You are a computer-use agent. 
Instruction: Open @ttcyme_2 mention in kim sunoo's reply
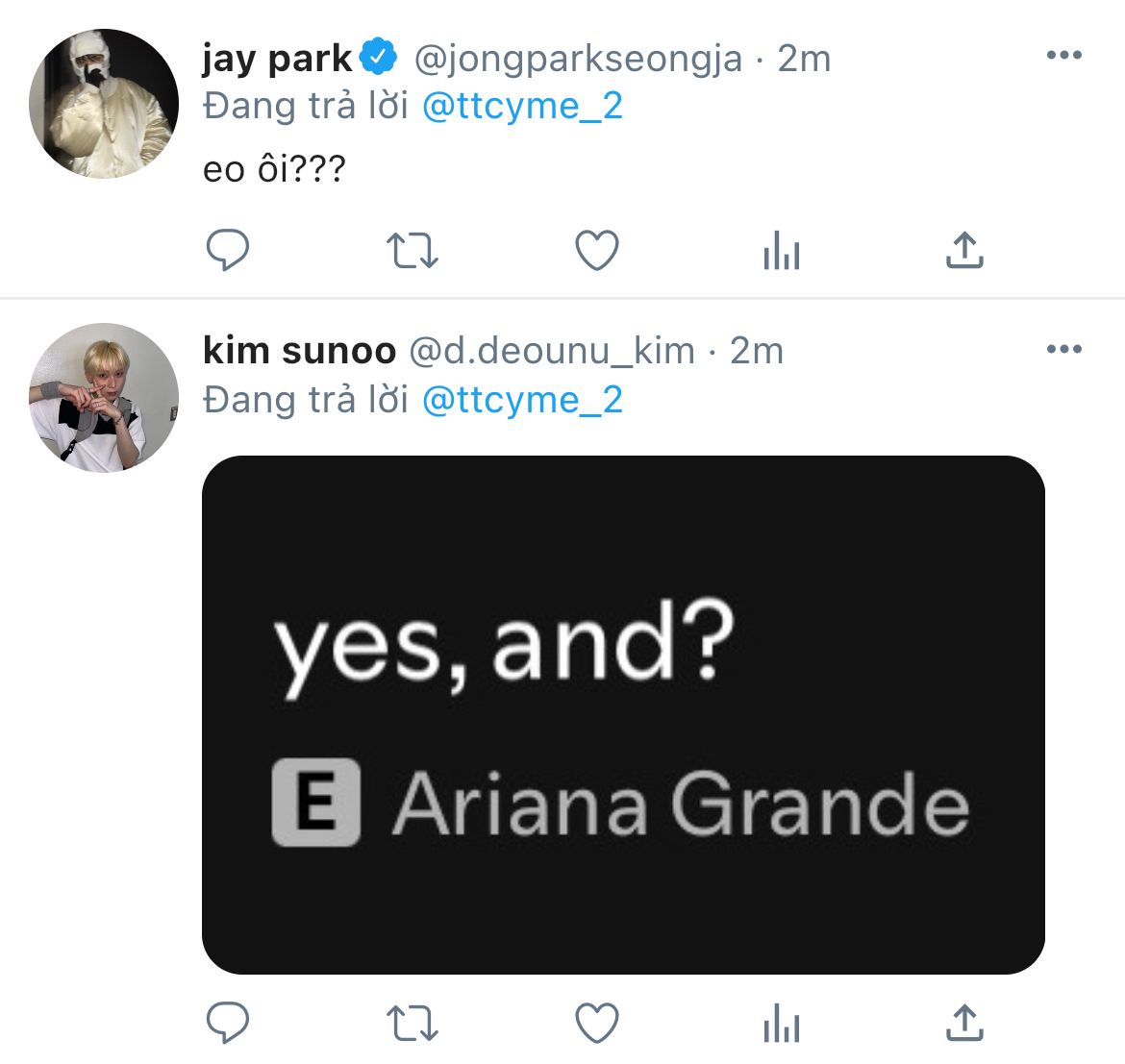[x=522, y=399]
